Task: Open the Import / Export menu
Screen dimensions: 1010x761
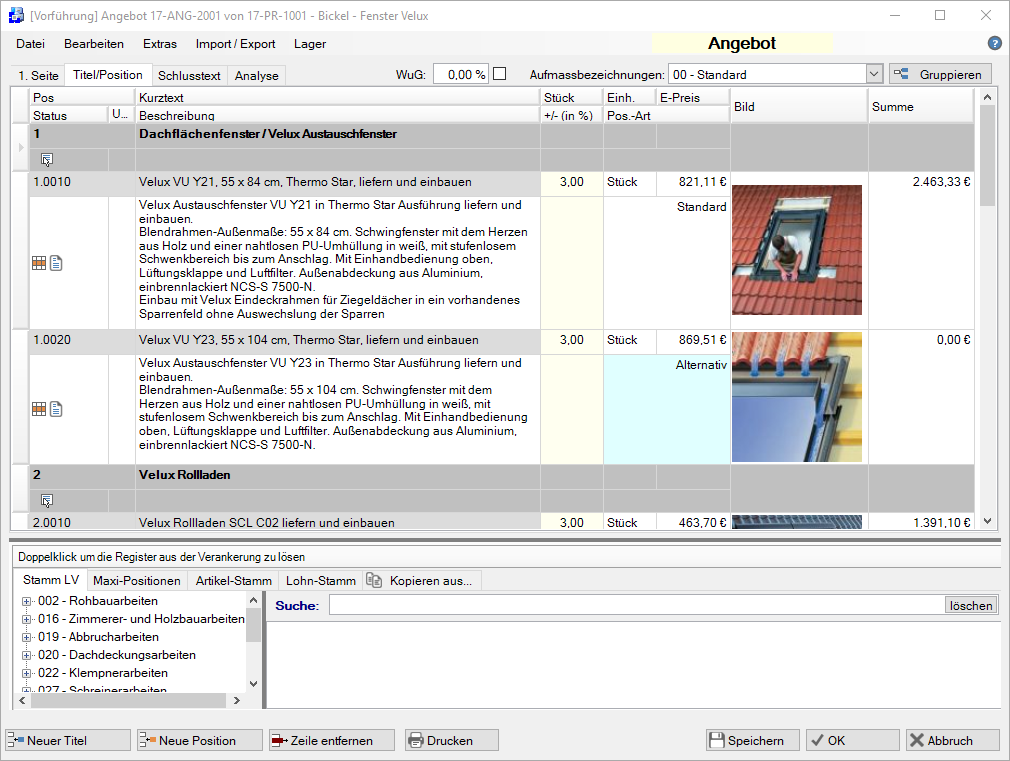Action: tap(236, 44)
